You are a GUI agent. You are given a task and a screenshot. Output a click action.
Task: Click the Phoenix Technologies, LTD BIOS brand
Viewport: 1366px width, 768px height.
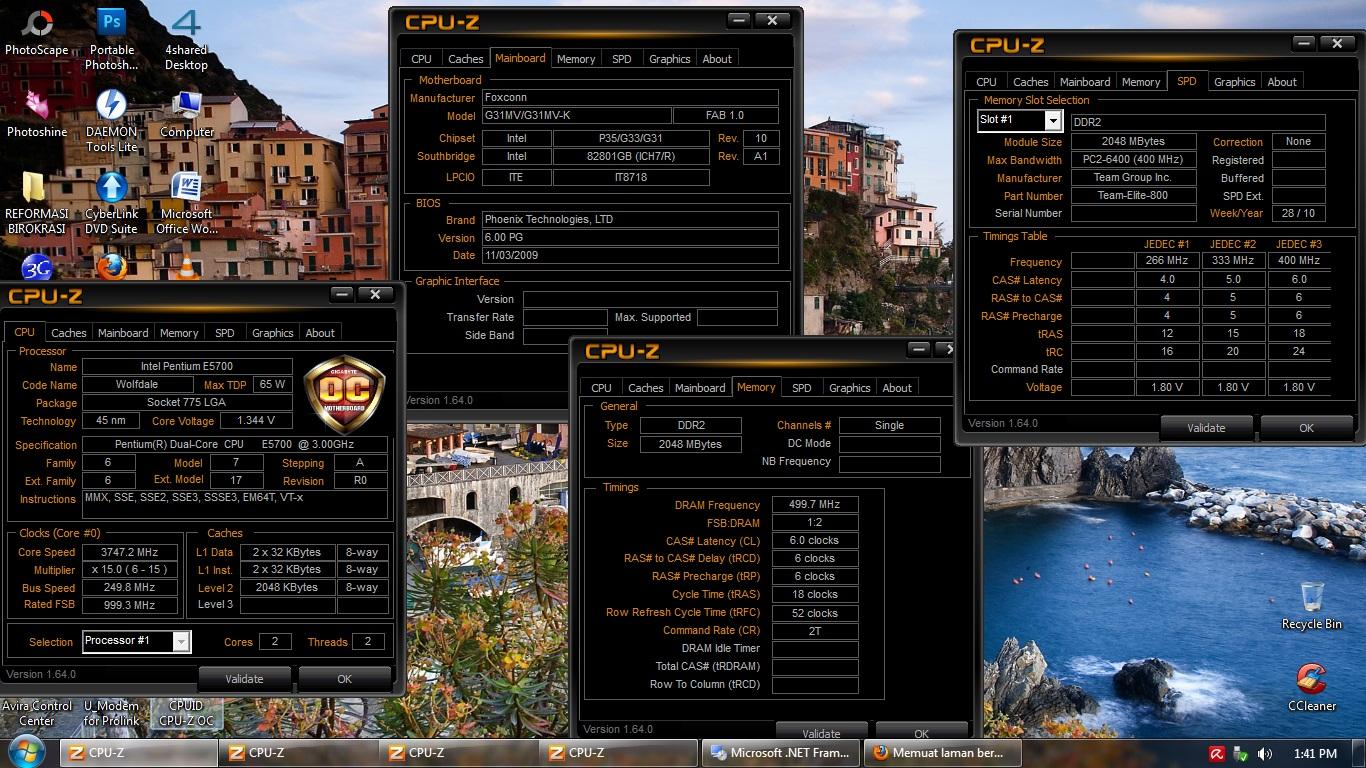[630, 219]
